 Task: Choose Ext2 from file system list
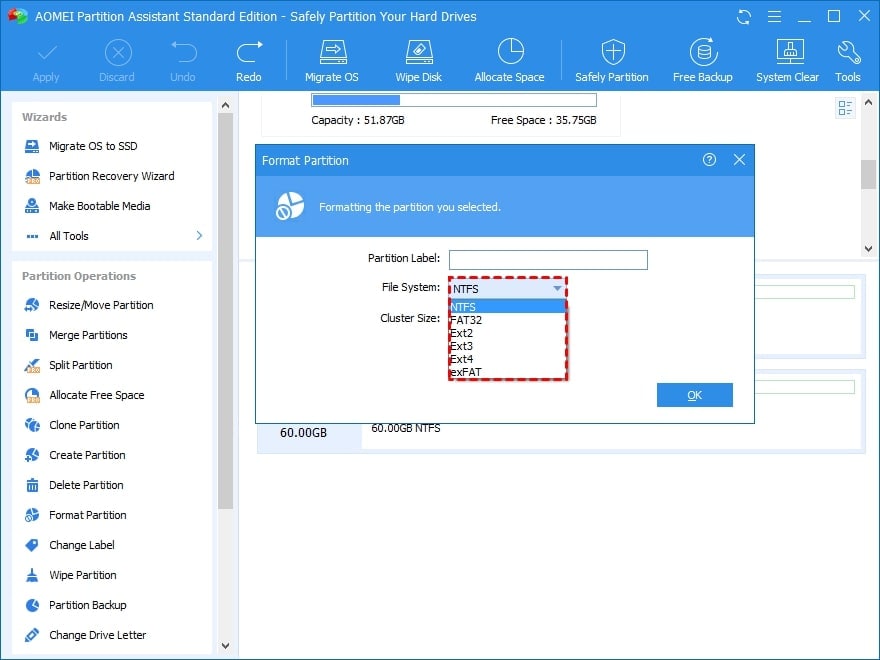pos(508,333)
